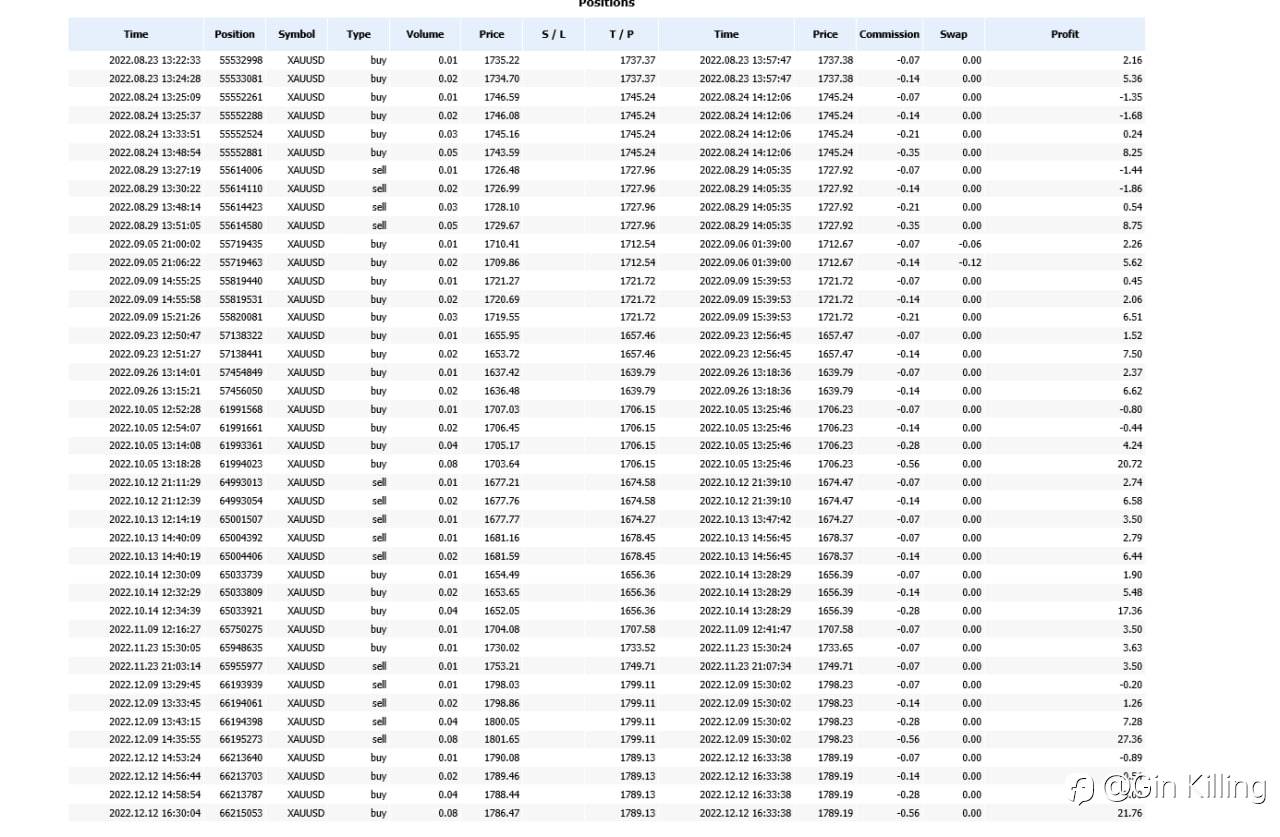Image resolution: width=1280 pixels, height=837 pixels.
Task: Click the swap value -0.06
Action: click(970, 244)
